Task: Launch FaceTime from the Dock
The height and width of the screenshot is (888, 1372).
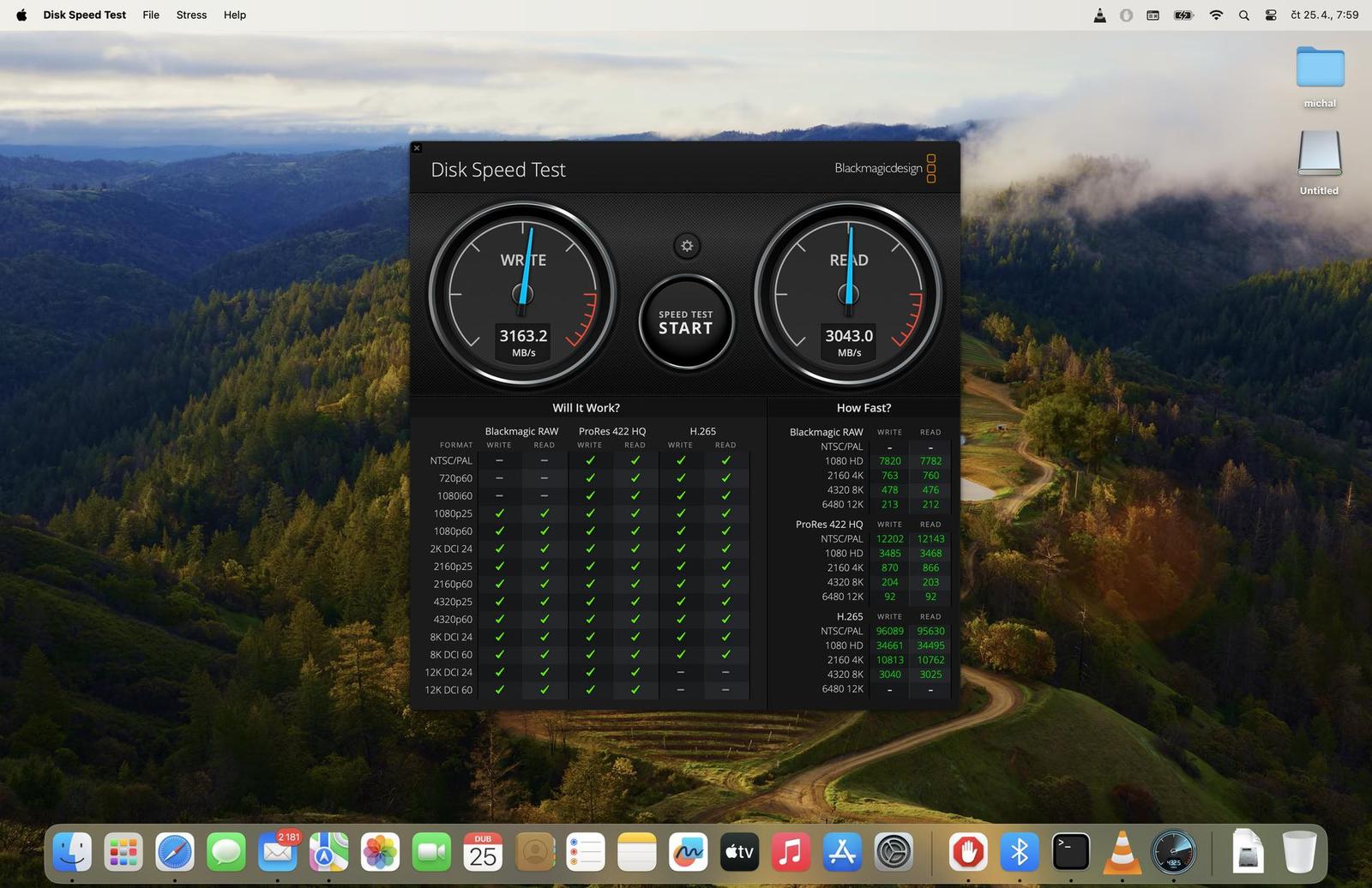Action: (431, 853)
